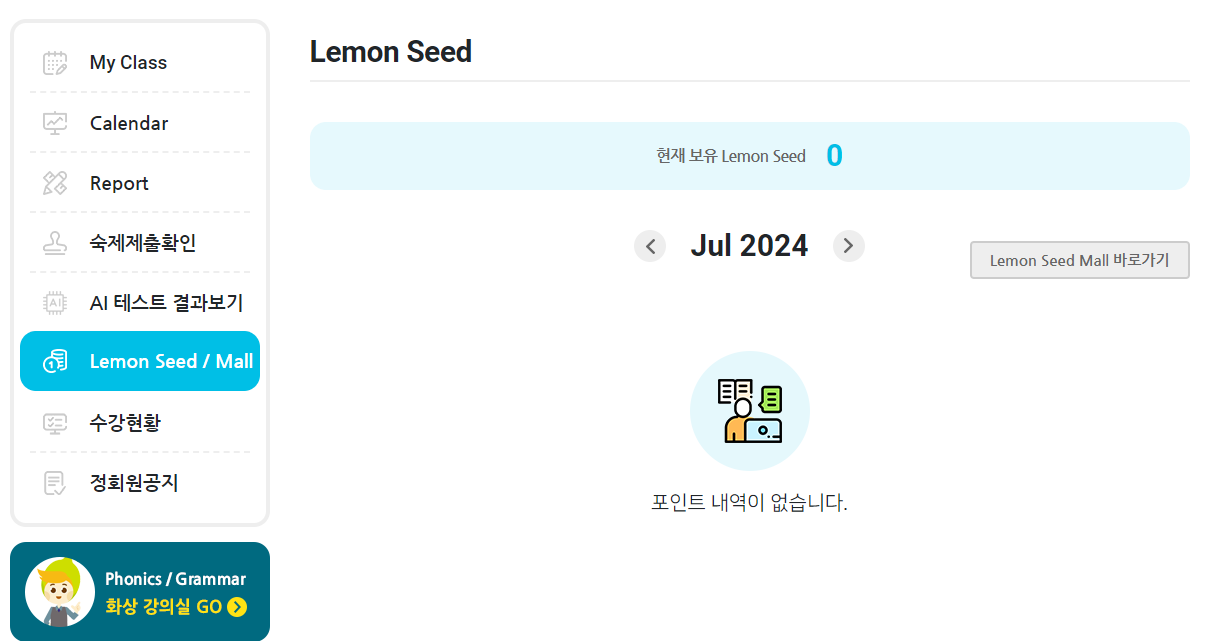1211x641 pixels.
Task: Go to previous month before Jul 2024
Action: pyautogui.click(x=650, y=246)
